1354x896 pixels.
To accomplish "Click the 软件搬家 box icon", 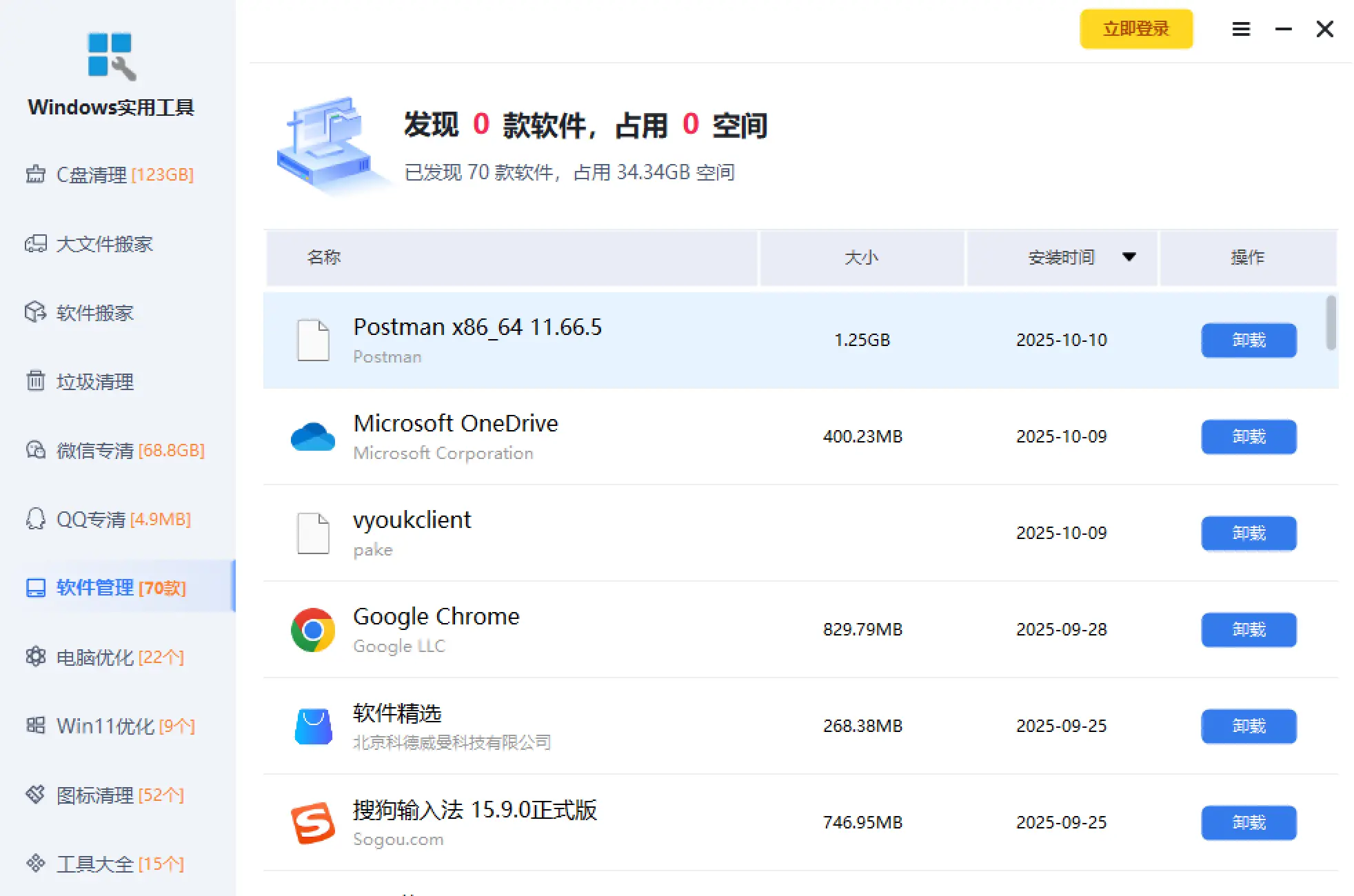I will pyautogui.click(x=35, y=312).
